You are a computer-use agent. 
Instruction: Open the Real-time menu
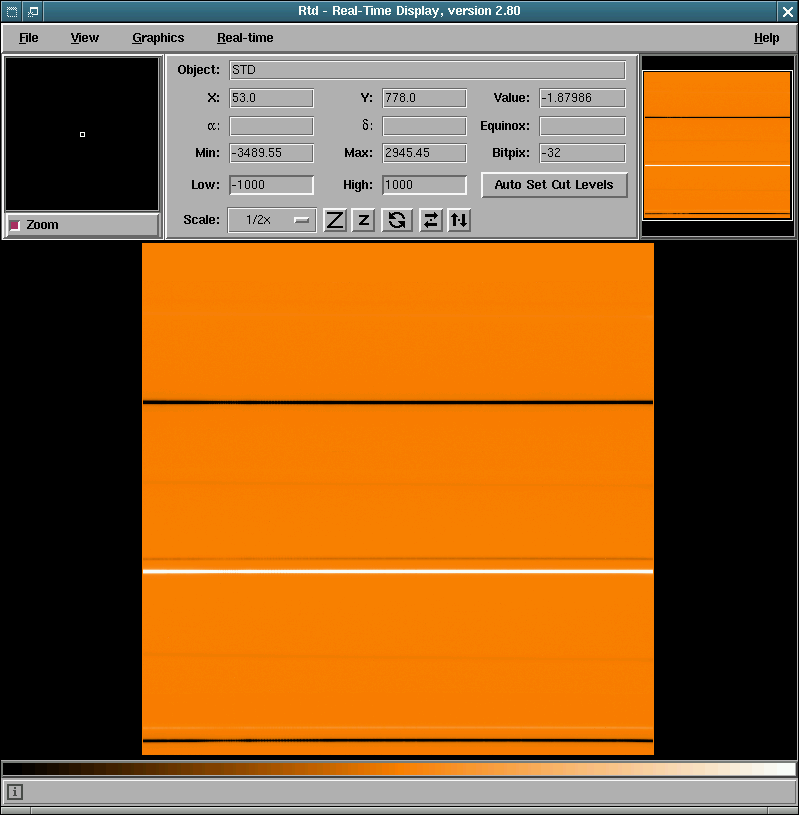point(245,38)
